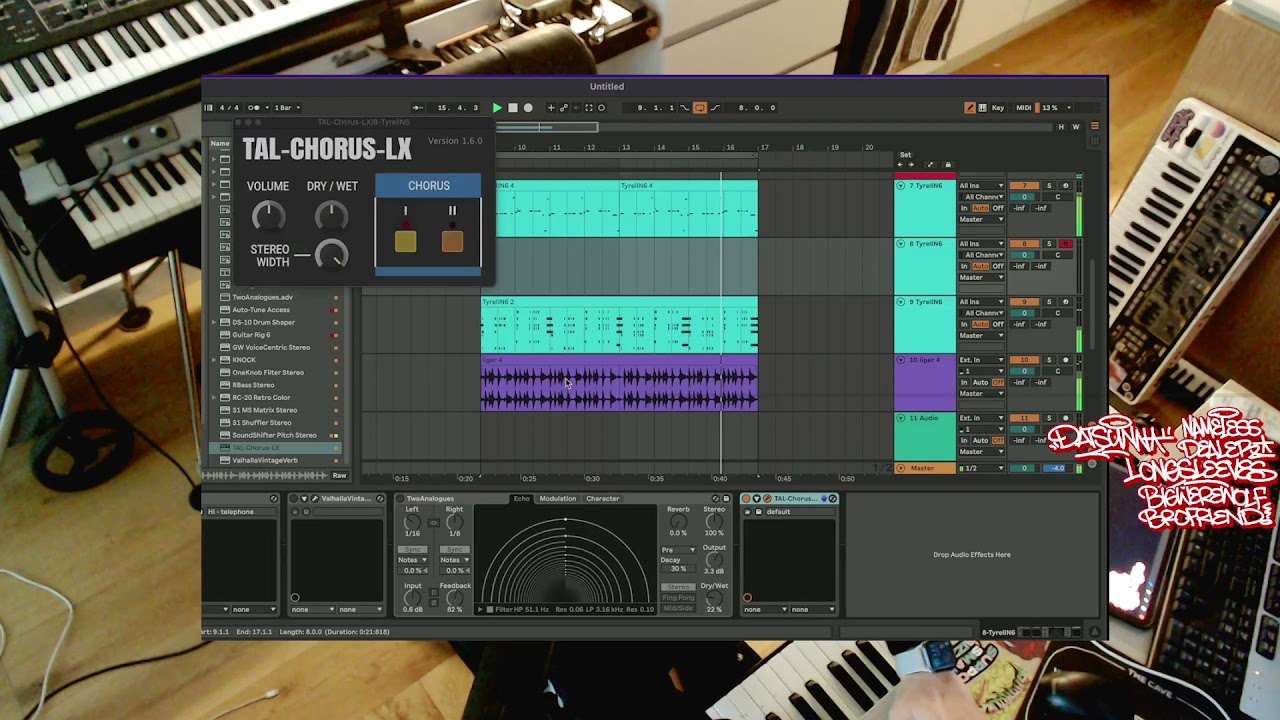Switch to the Modulation tab
This screenshot has width=1280, height=720.
pos(557,498)
